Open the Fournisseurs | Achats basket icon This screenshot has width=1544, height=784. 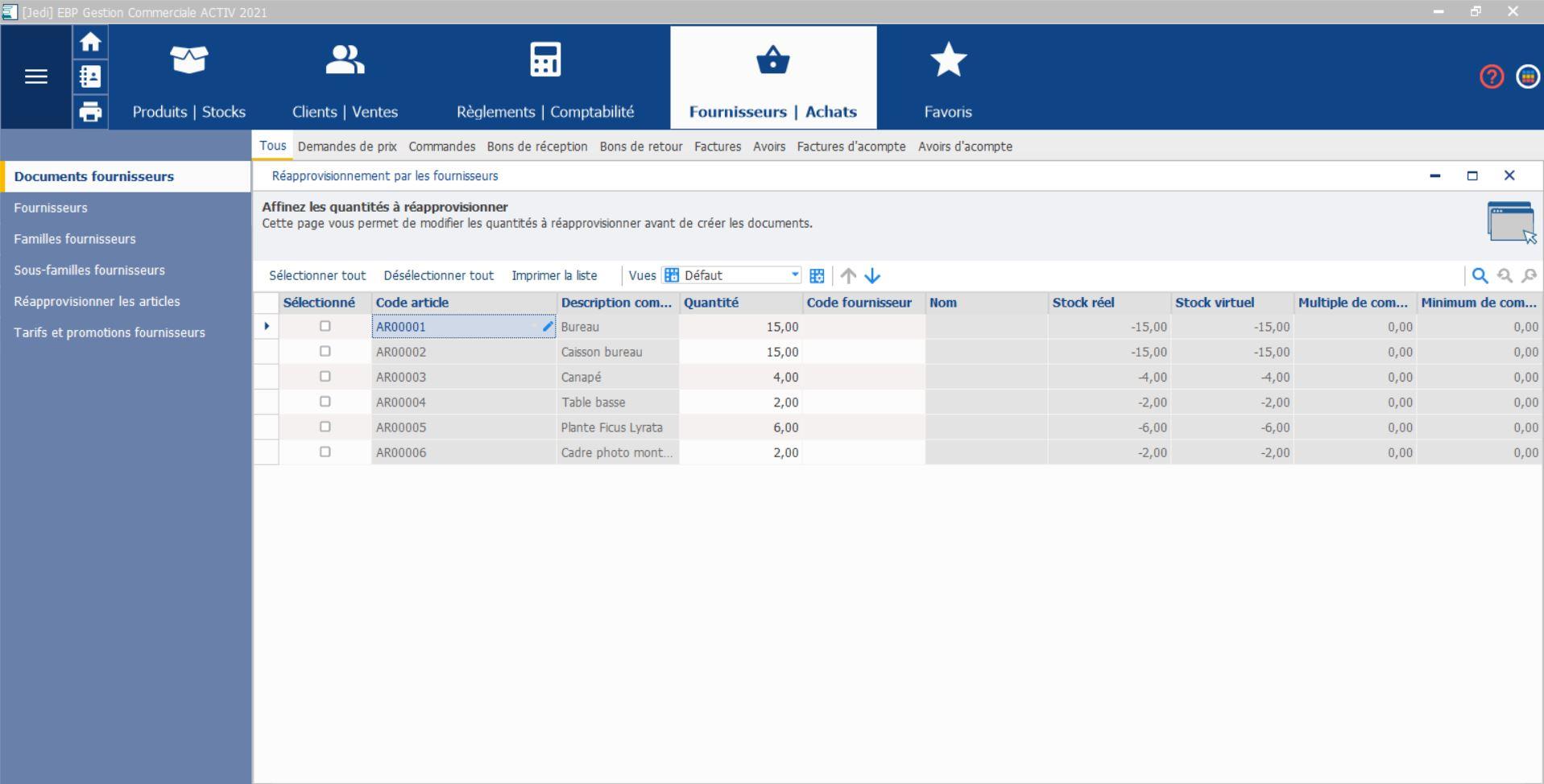pyautogui.click(x=772, y=60)
